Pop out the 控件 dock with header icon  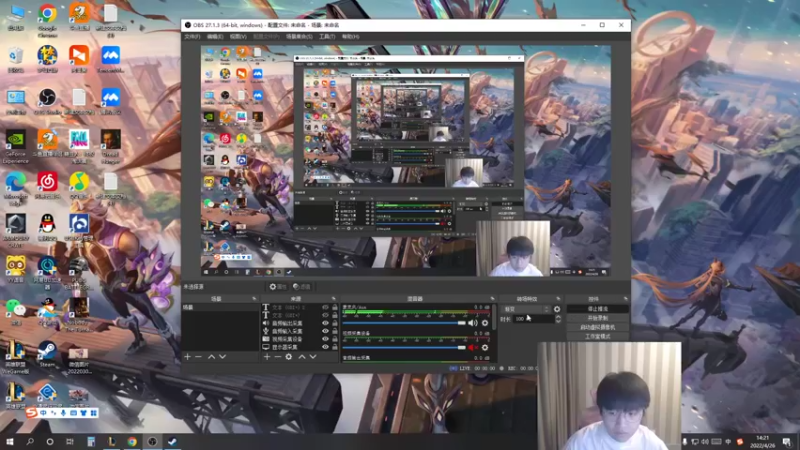tap(626, 298)
